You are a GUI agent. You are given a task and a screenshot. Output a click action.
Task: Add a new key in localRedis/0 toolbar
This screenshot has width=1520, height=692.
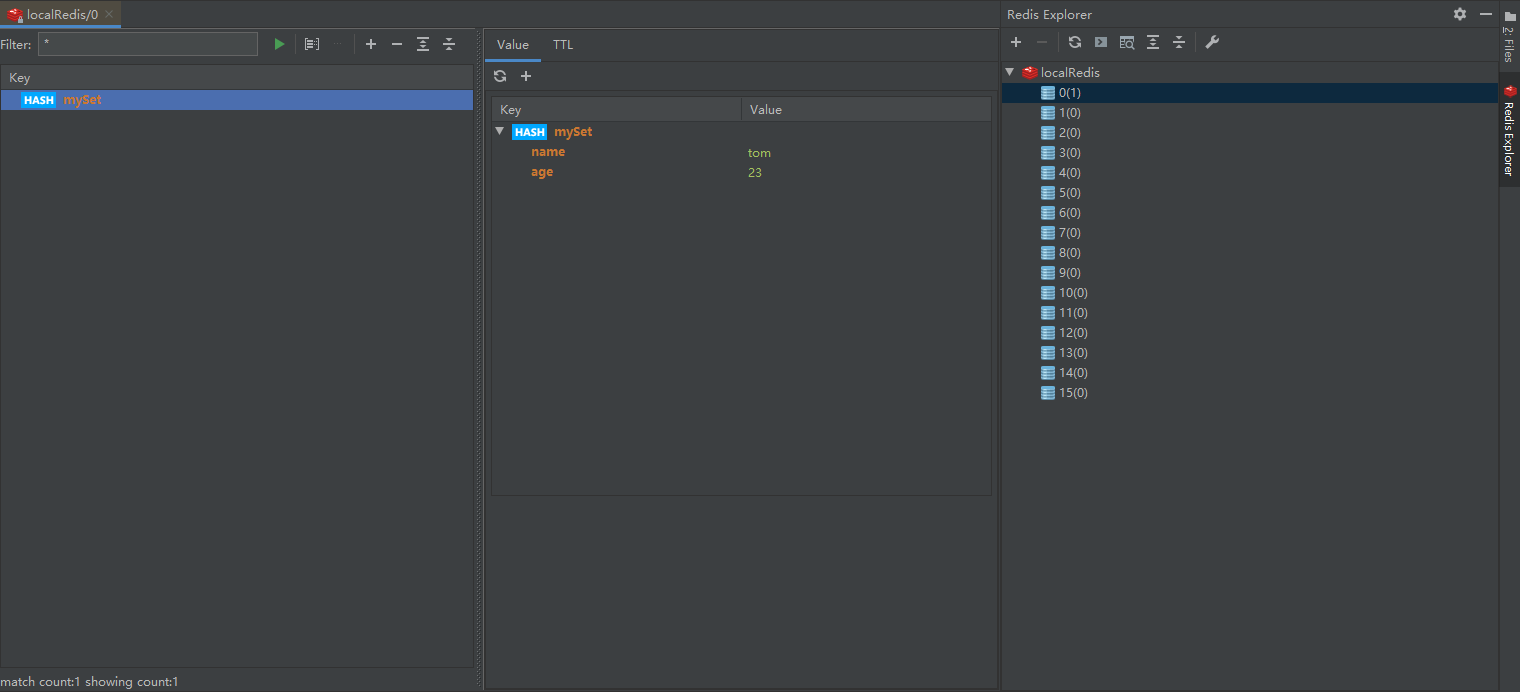click(x=371, y=44)
